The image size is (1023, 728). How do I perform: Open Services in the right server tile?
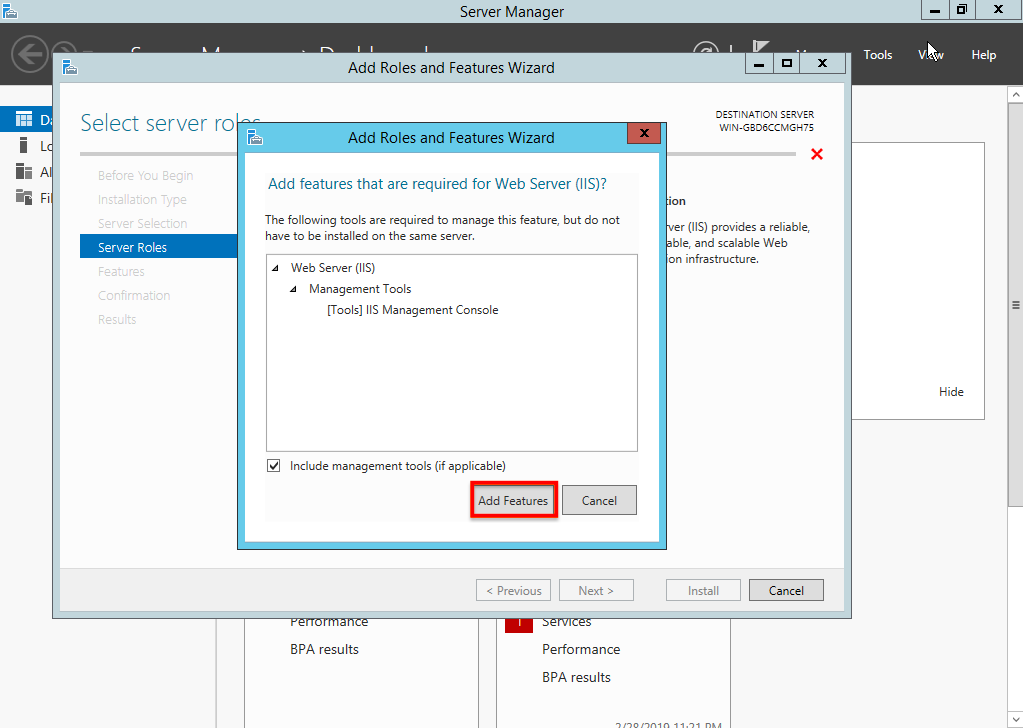tap(566, 622)
